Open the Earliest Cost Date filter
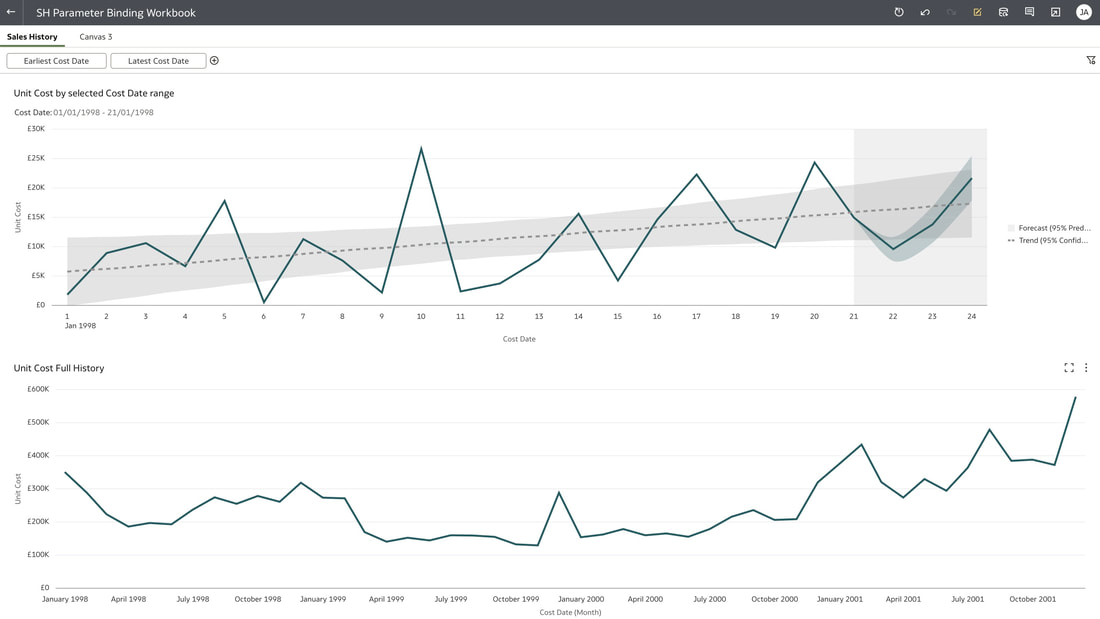Screen dimensions: 1100x619 (56, 61)
